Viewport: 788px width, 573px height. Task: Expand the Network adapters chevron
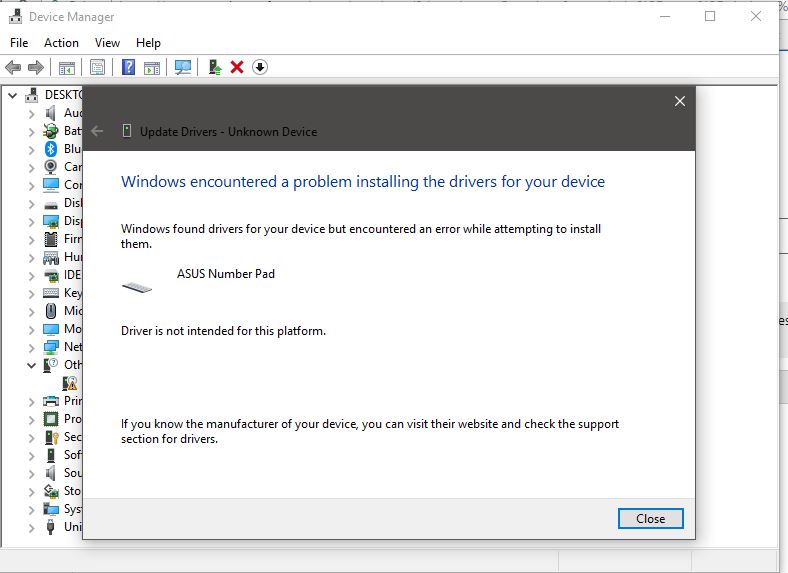[x=32, y=348]
